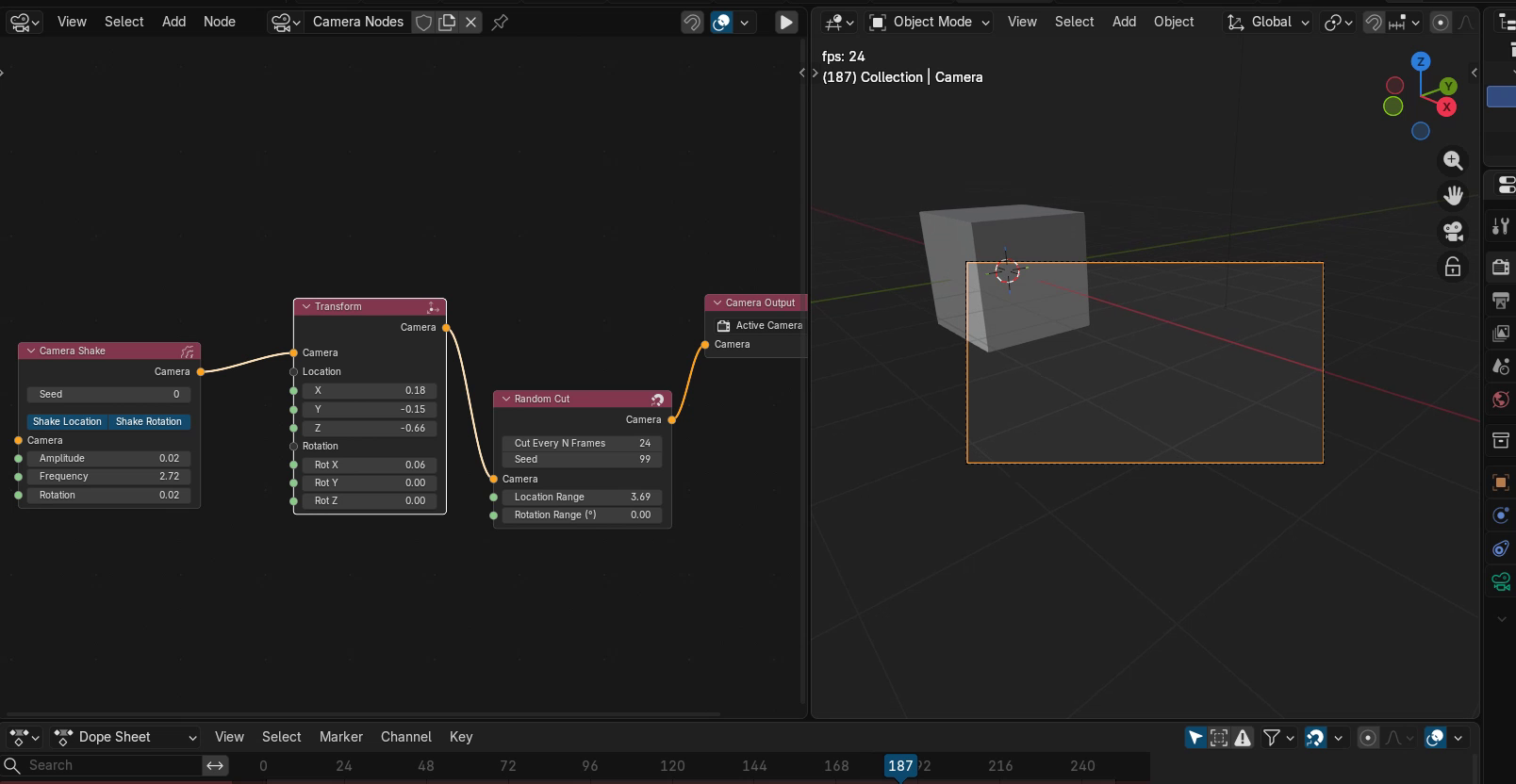Click the play button in the node editor header
The width and height of the screenshot is (1516, 784).
785,22
